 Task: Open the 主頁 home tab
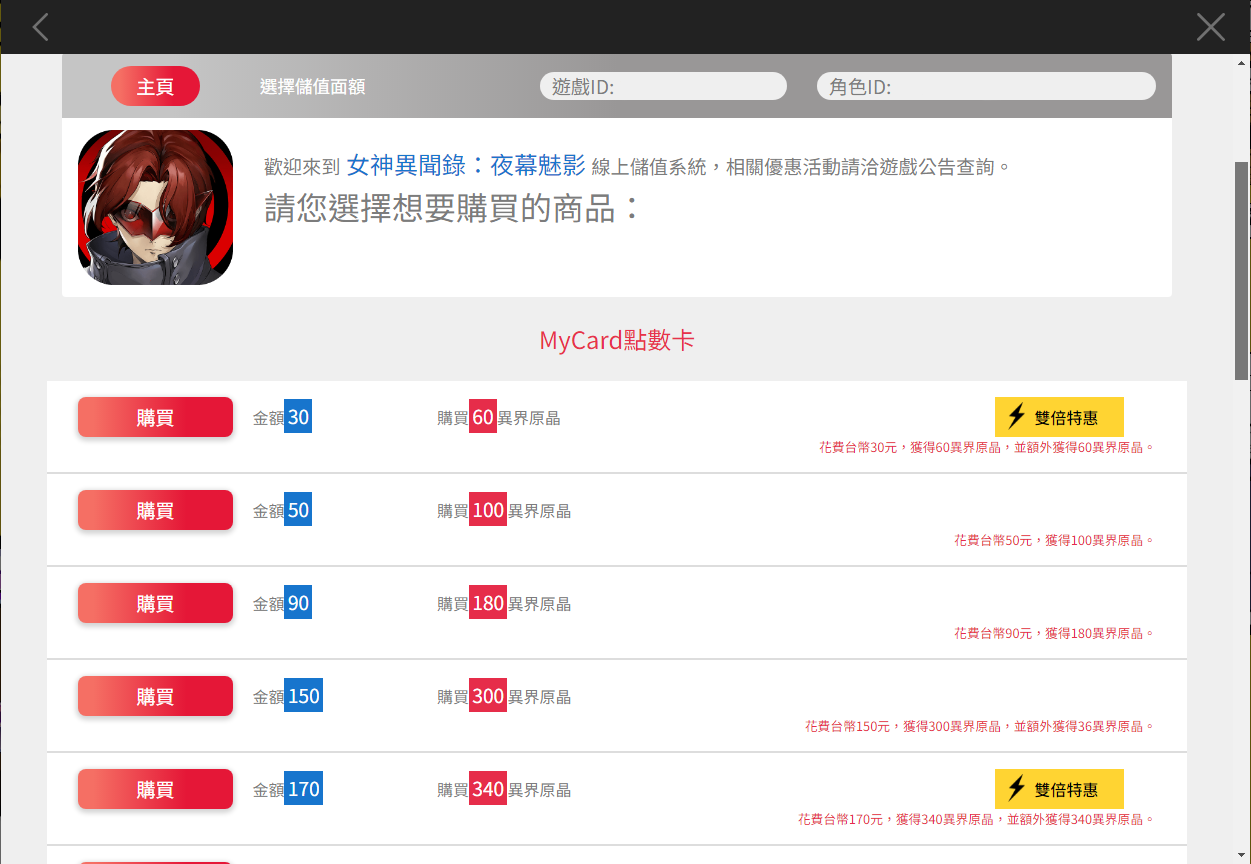click(155, 86)
